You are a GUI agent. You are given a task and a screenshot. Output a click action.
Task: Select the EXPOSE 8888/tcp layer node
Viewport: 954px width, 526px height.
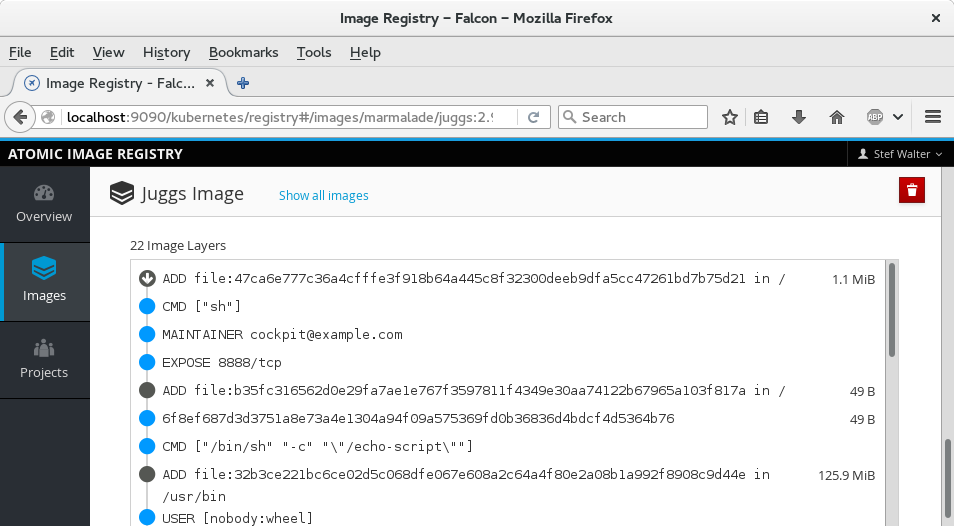click(147, 362)
